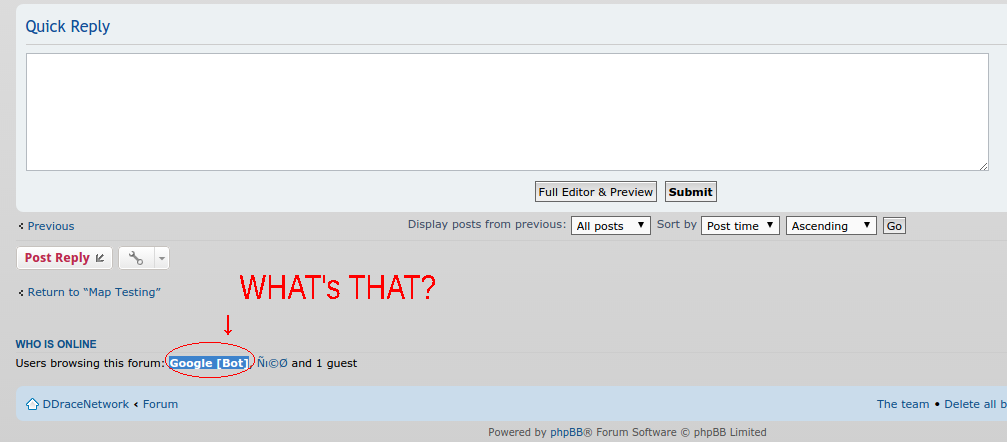Open the All posts dropdown
This screenshot has height=442, width=1007.
(610, 226)
